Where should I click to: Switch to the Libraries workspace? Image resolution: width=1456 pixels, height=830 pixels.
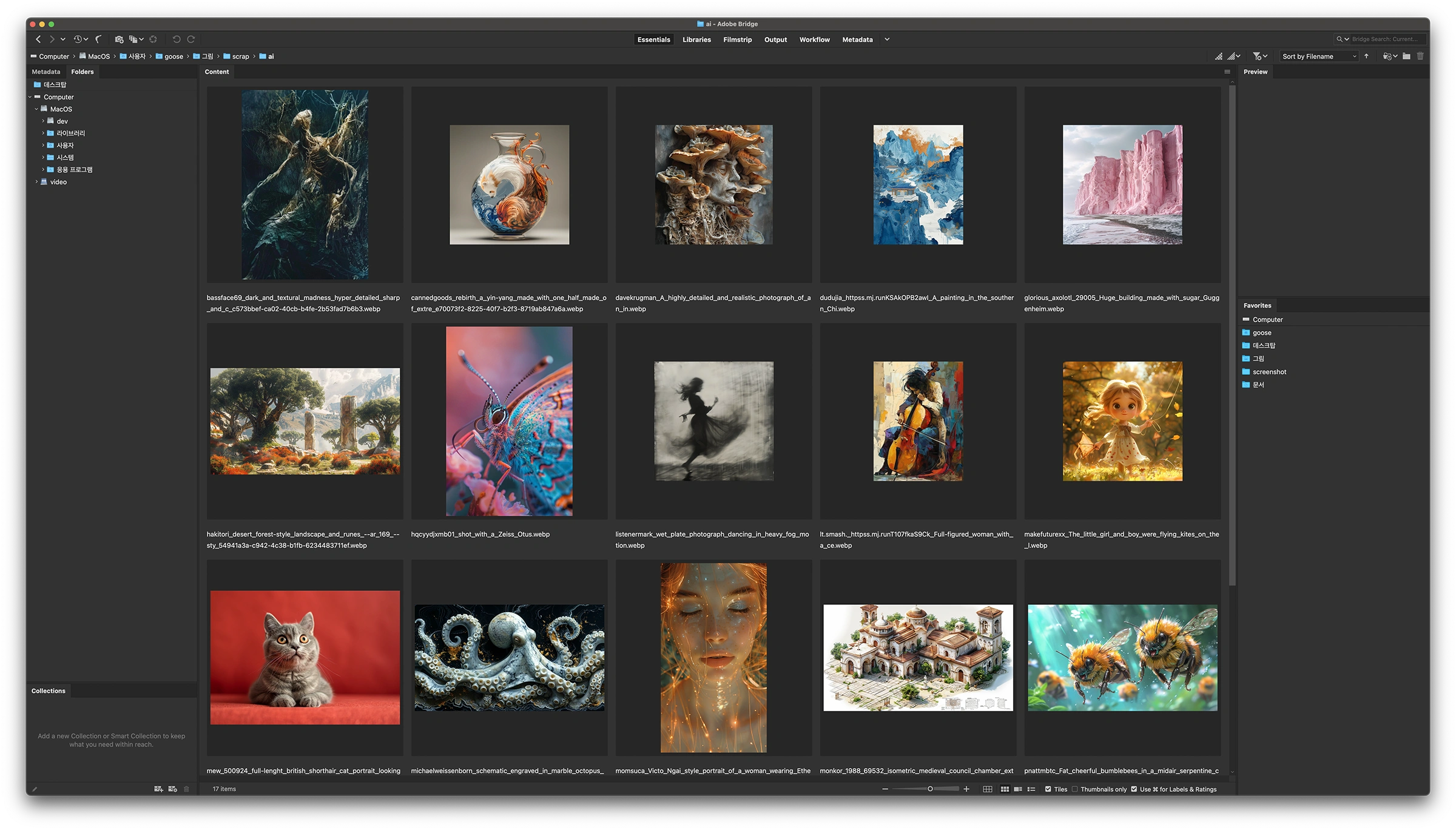(x=696, y=39)
